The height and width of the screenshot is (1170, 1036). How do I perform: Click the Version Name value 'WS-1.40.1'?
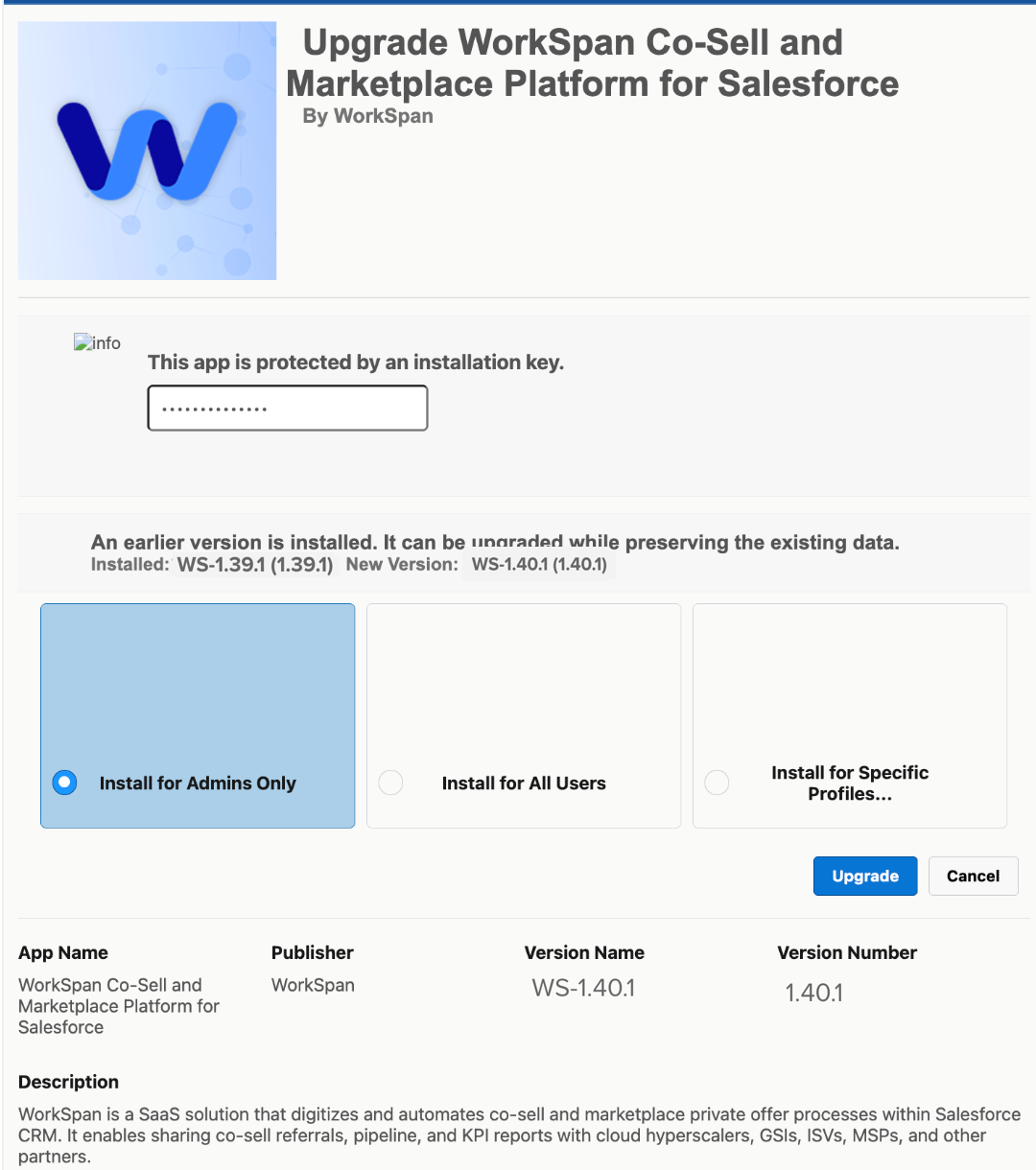click(584, 988)
